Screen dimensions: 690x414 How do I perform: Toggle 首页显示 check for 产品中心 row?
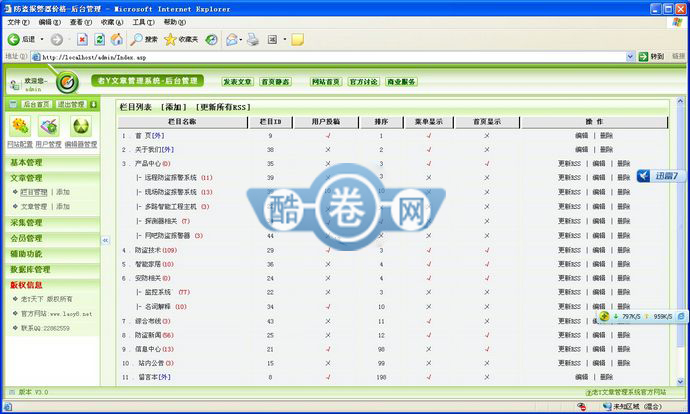487,164
